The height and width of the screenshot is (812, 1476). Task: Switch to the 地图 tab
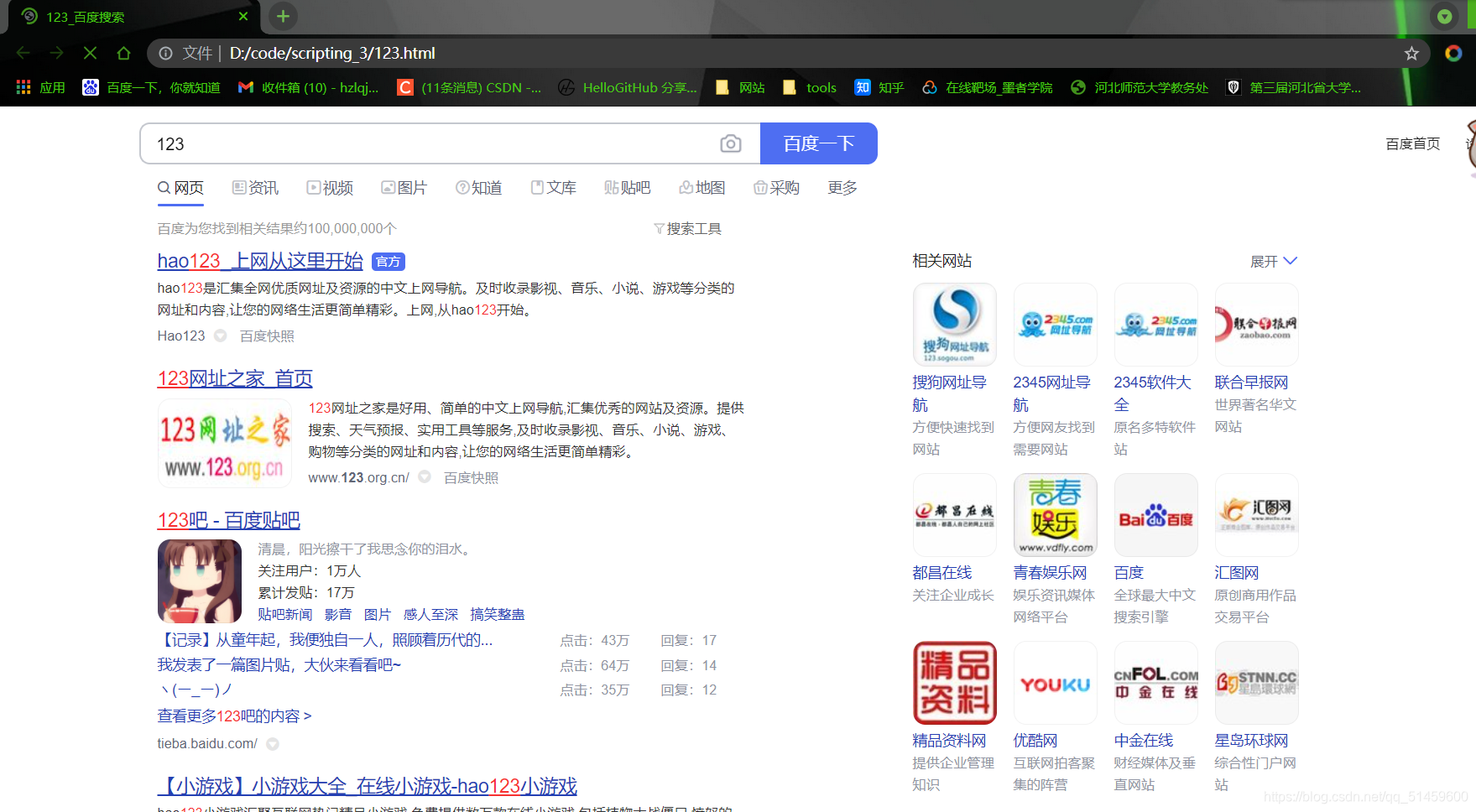coord(701,188)
